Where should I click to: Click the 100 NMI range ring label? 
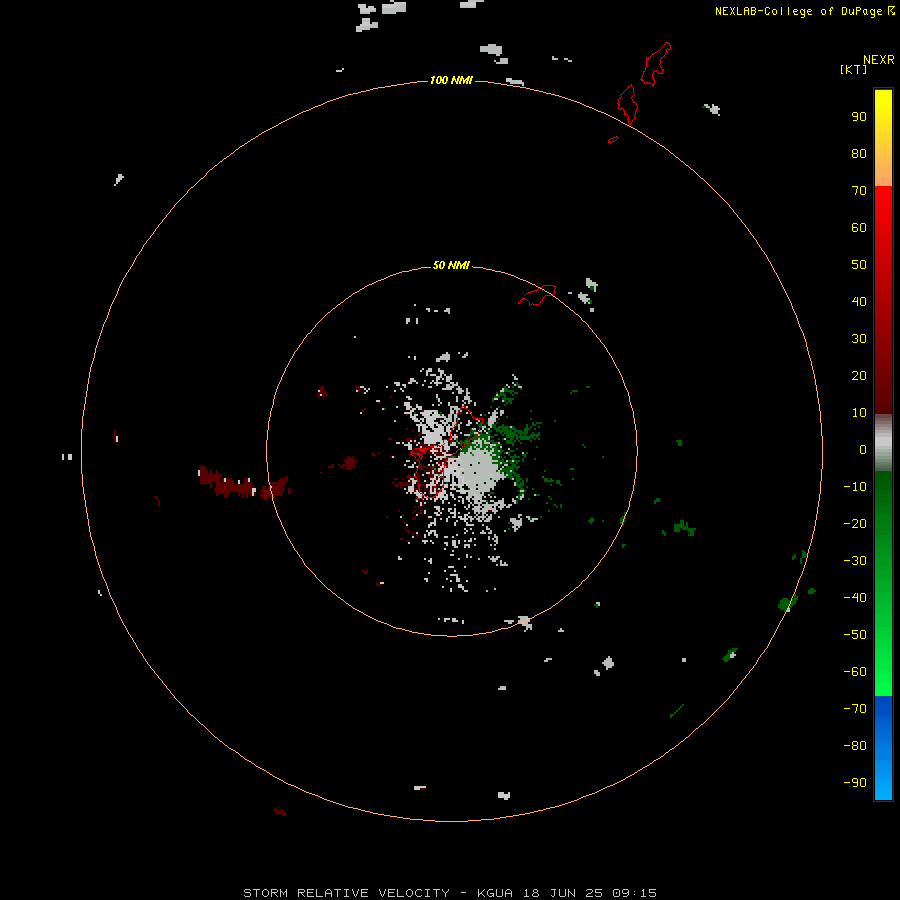451,80
